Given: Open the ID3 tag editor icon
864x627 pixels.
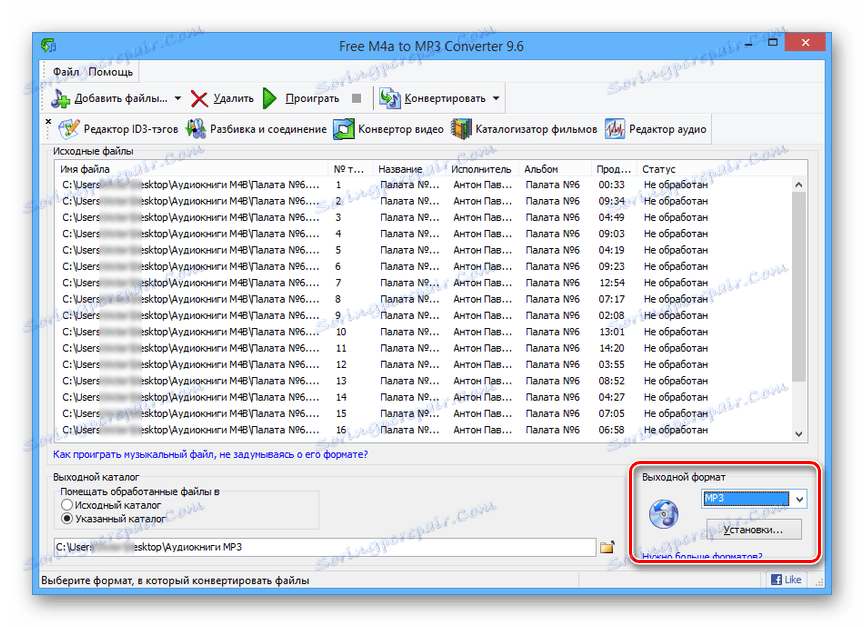Looking at the screenshot, I should pos(69,129).
